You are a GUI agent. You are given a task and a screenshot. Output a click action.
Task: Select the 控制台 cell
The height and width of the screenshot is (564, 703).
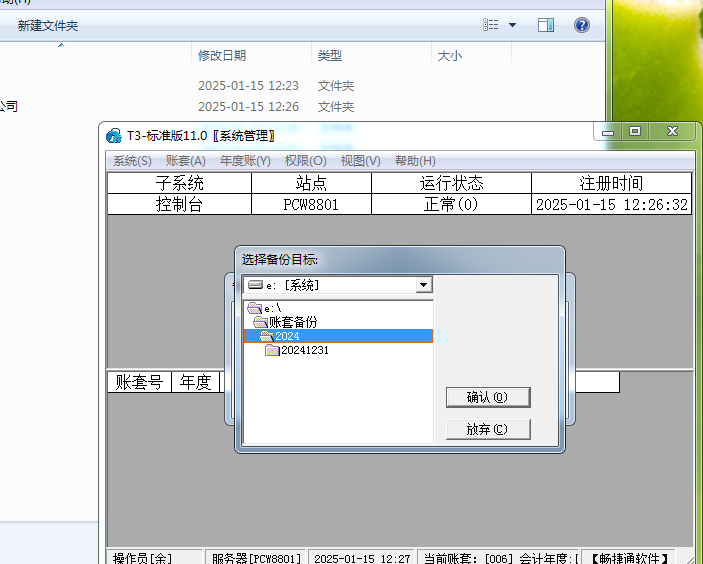coord(180,204)
